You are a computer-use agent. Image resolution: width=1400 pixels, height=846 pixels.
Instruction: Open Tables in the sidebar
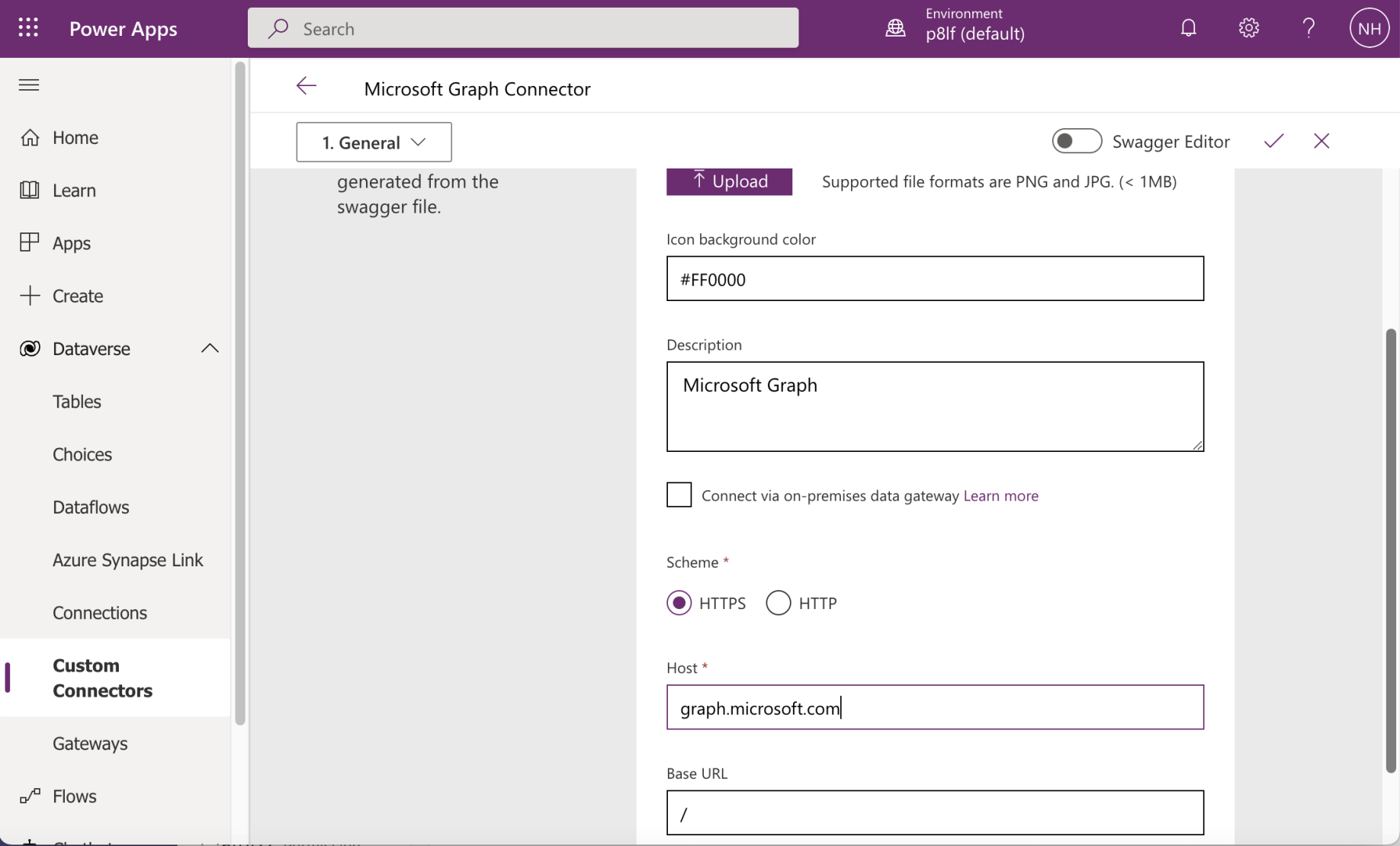[77, 402]
